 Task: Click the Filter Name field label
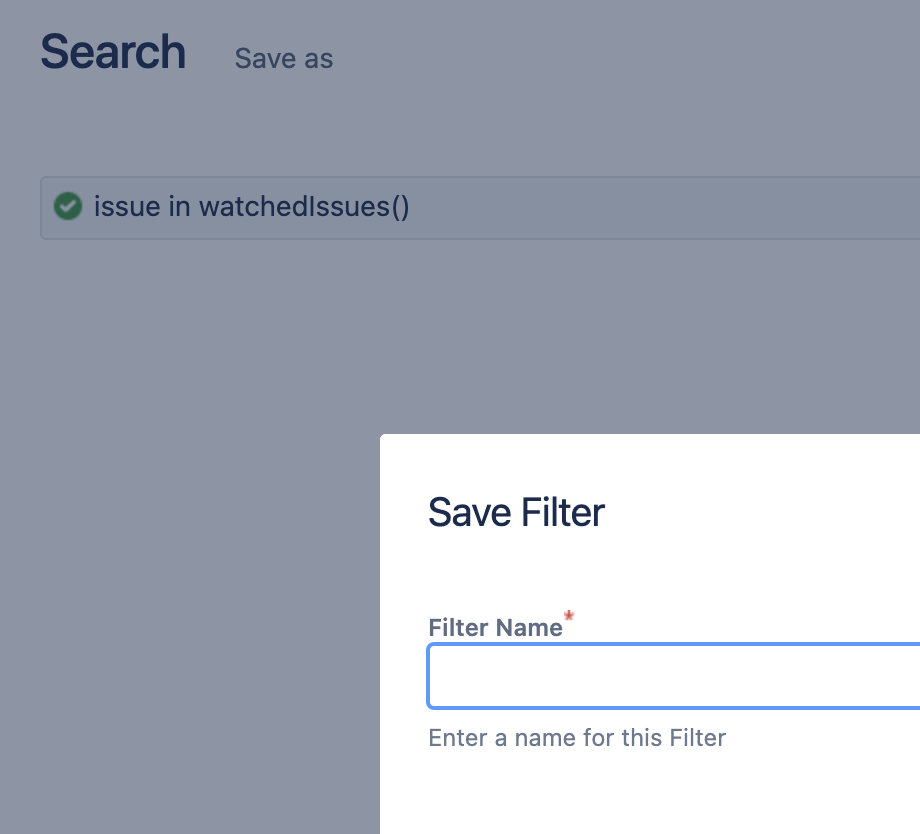pos(495,628)
